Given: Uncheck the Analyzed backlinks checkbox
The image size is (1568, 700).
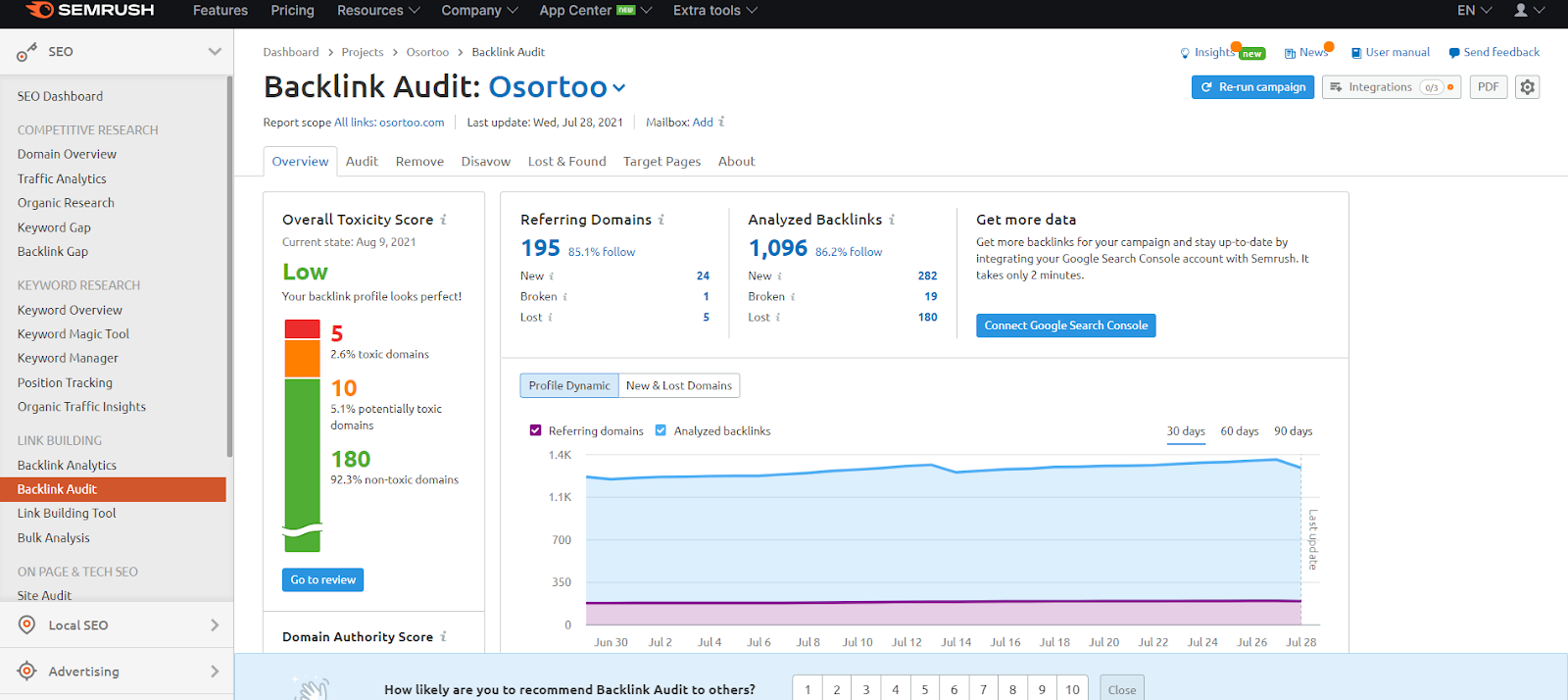Looking at the screenshot, I should click(x=661, y=430).
